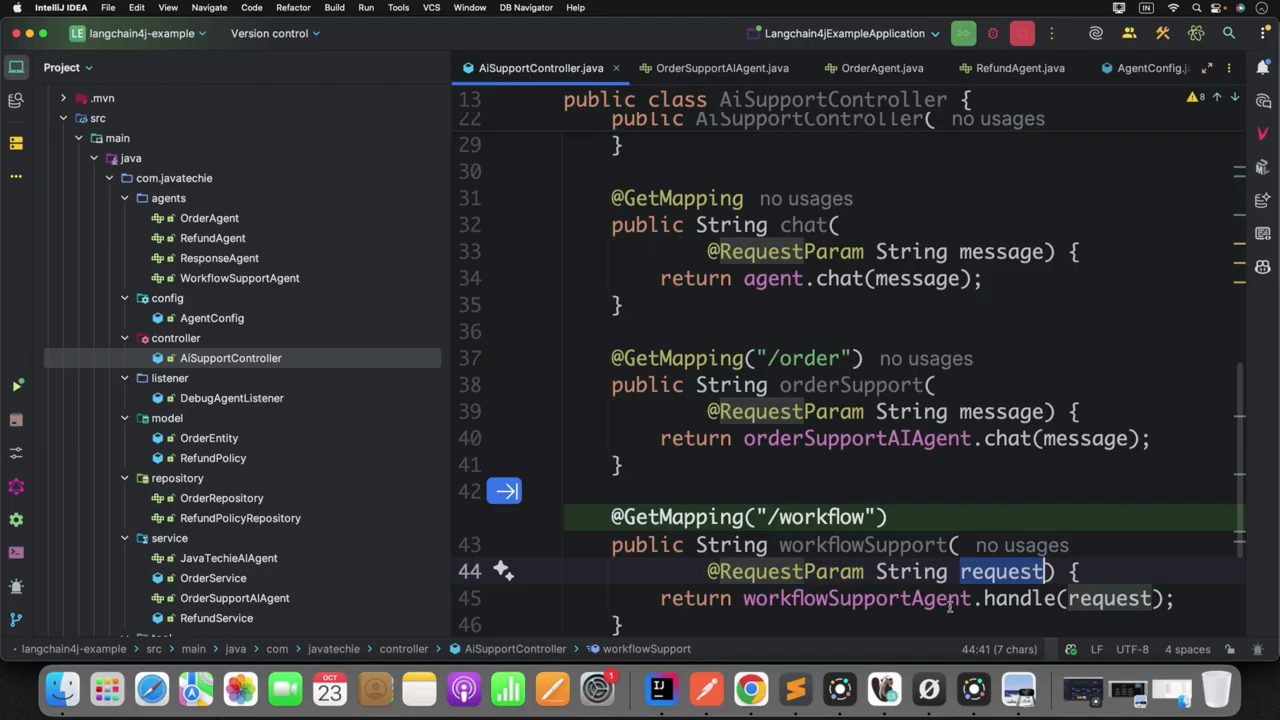Click the LF line separator in status bar
Screen dimensions: 1280x720
(1096, 649)
